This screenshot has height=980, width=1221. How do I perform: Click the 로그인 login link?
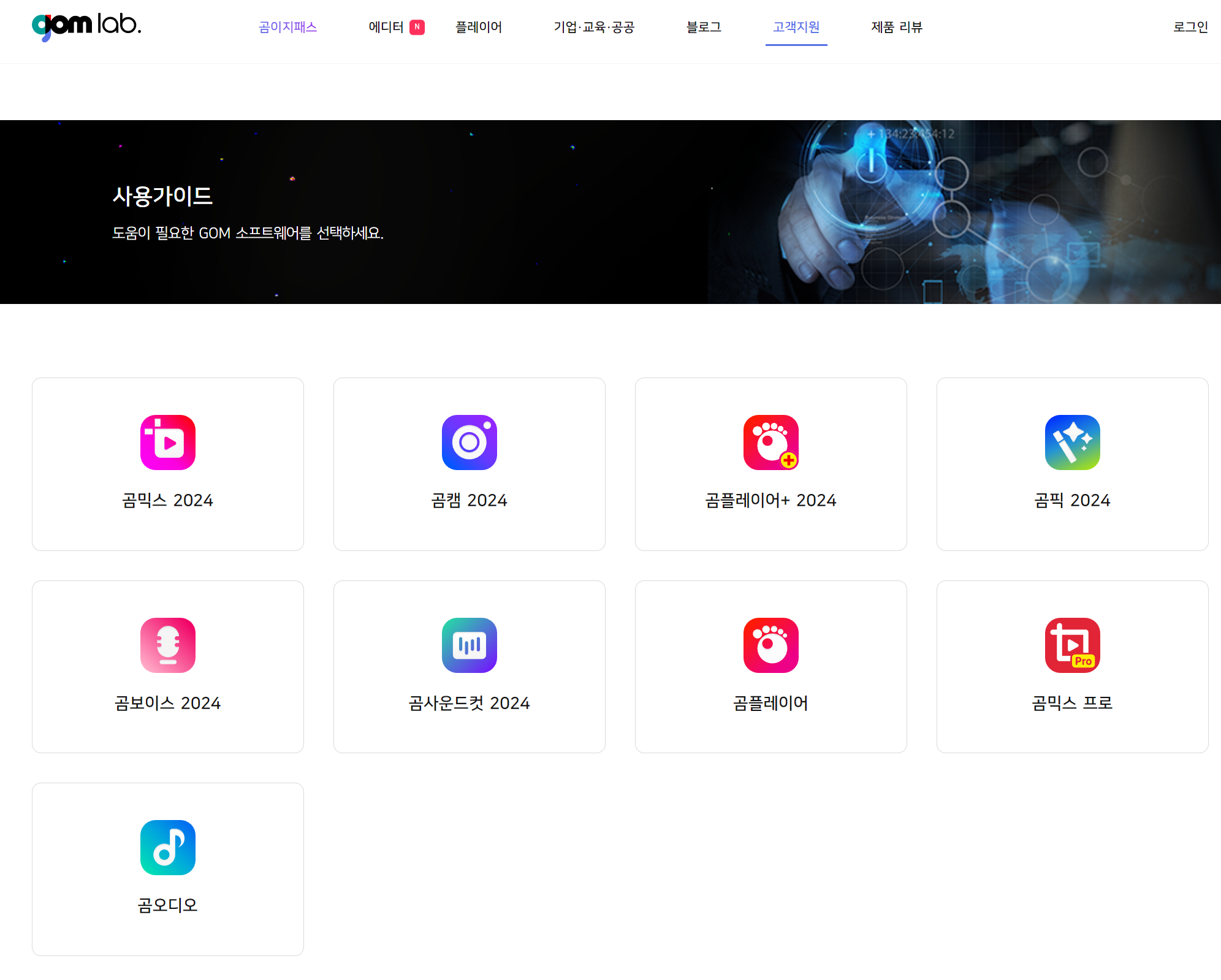tap(1190, 27)
